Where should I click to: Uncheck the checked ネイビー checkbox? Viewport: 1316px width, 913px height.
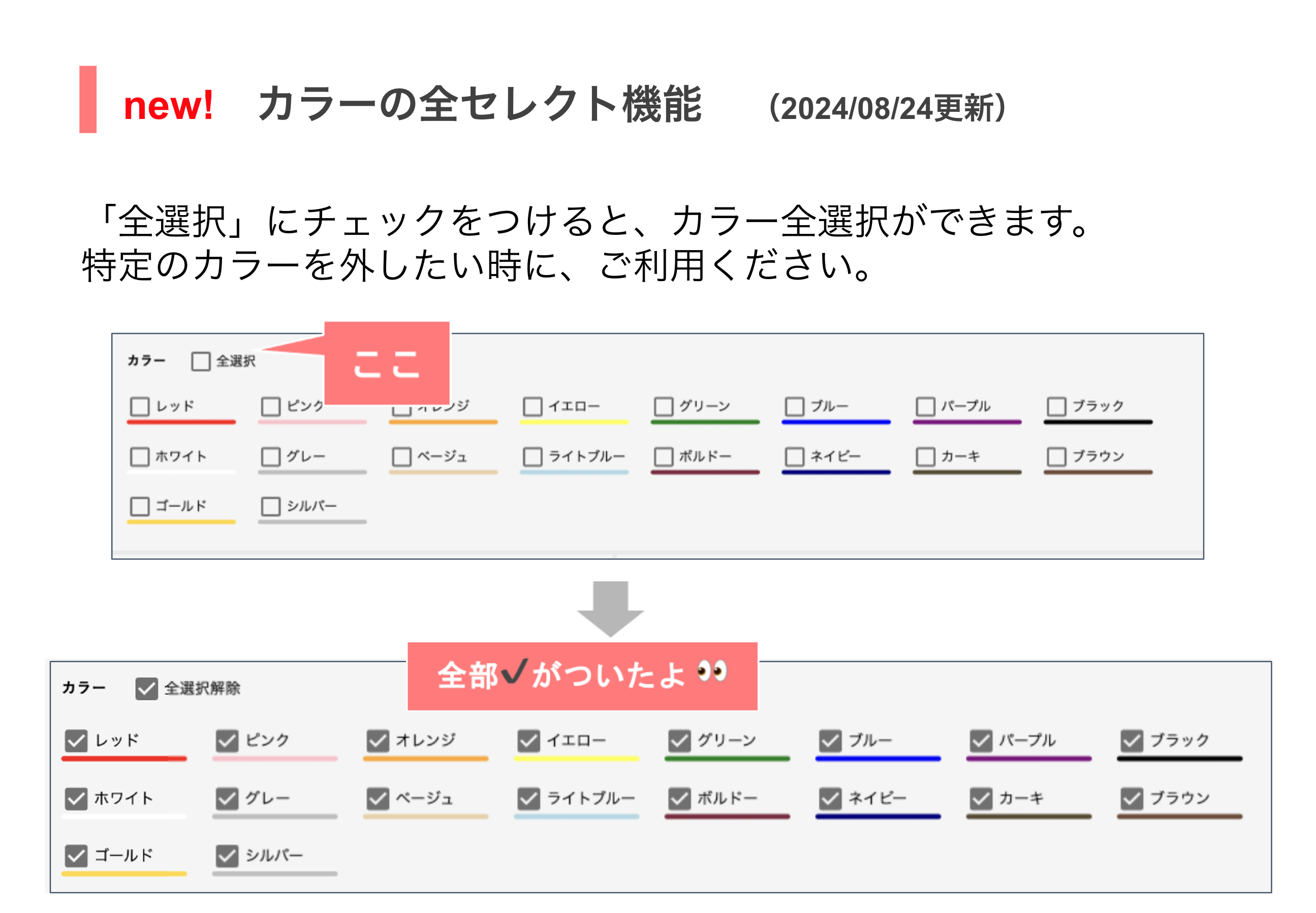[x=830, y=799]
